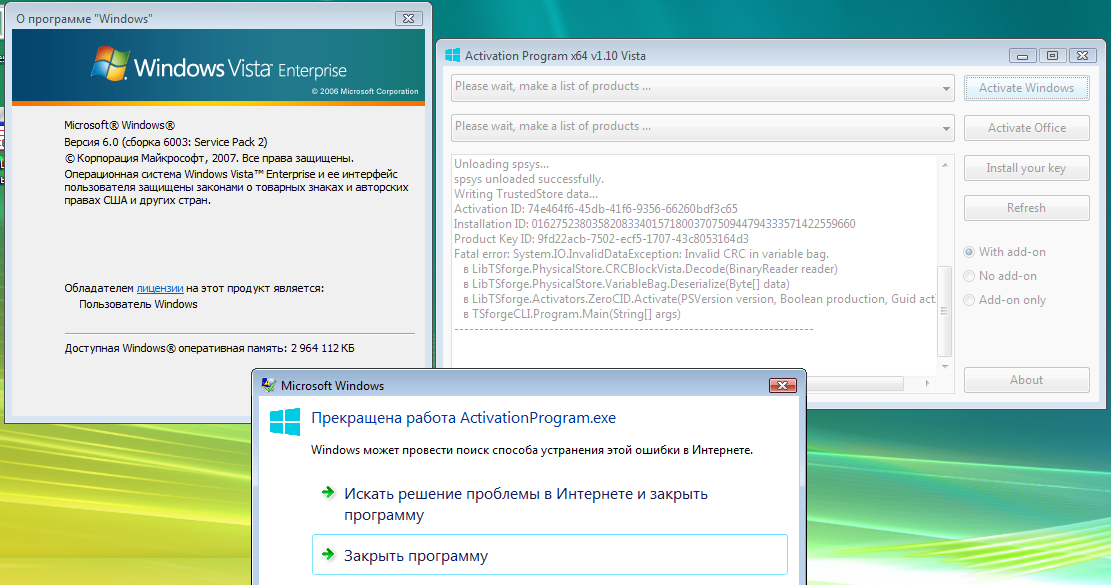The image size is (1111, 585).
Task: Click the Activate Windows button
Action: 1027,88
